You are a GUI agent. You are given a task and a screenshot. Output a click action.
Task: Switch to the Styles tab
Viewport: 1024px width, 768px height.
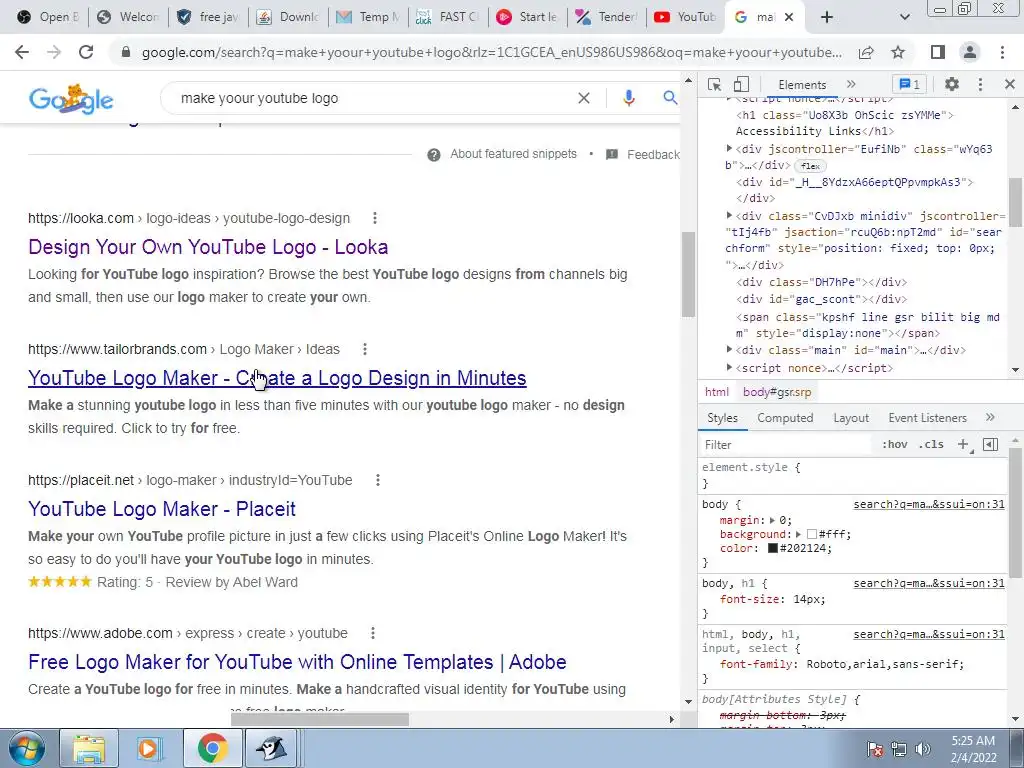(x=722, y=418)
